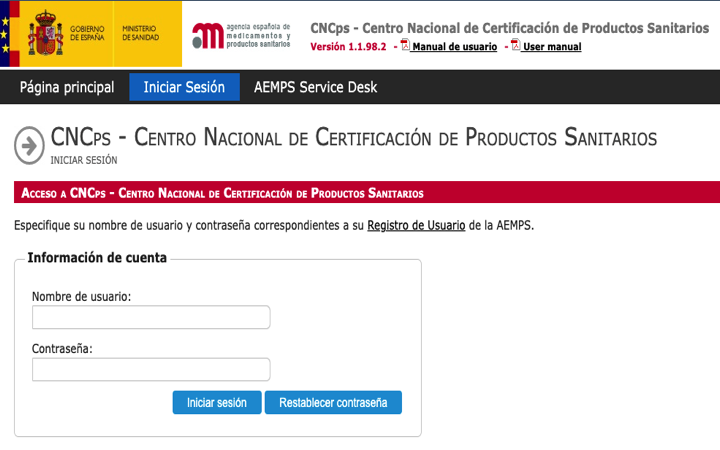The image size is (720, 450).
Task: Click the AEMPS agency logo
Action: pos(241,36)
